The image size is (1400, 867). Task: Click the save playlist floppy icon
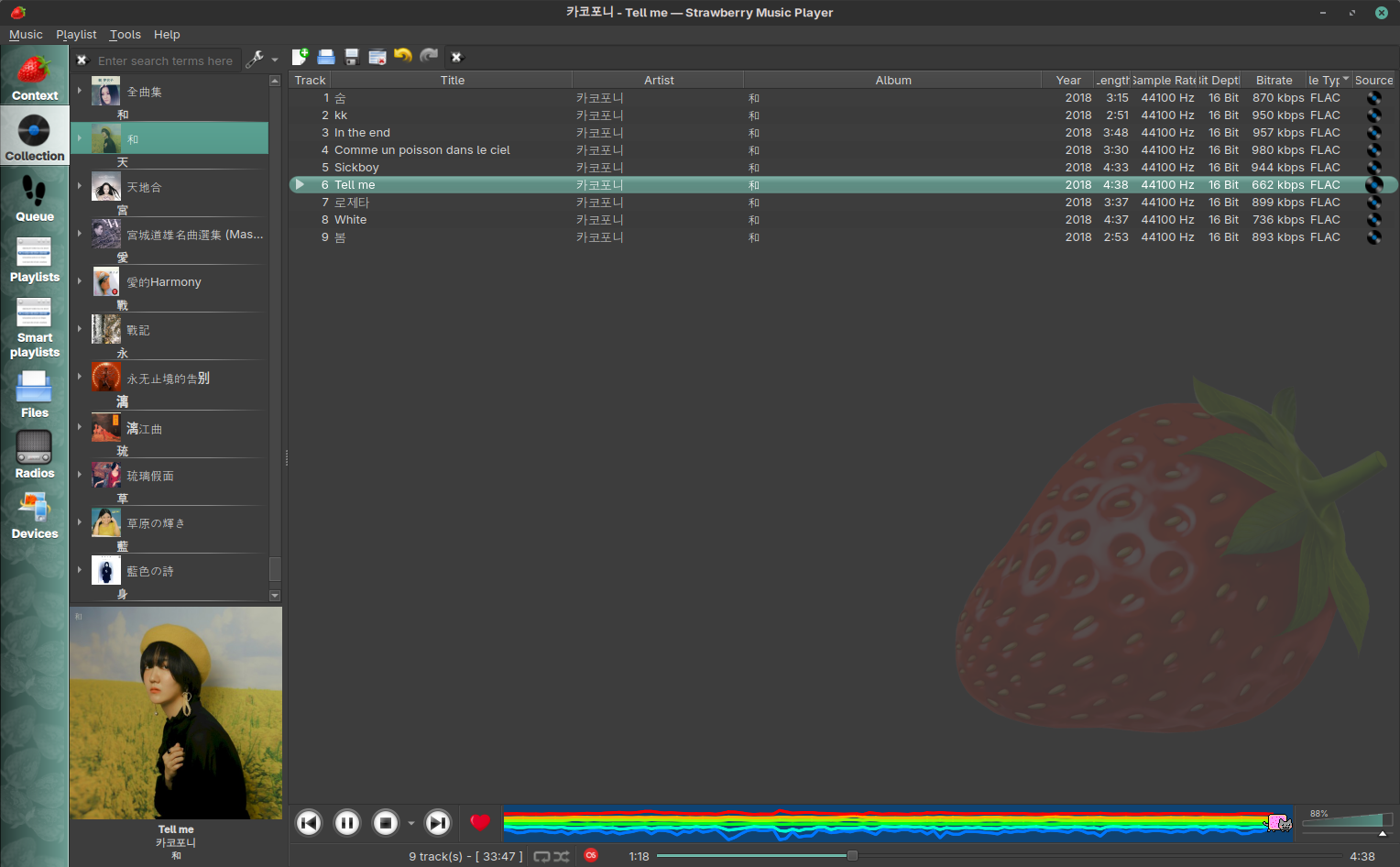click(351, 57)
